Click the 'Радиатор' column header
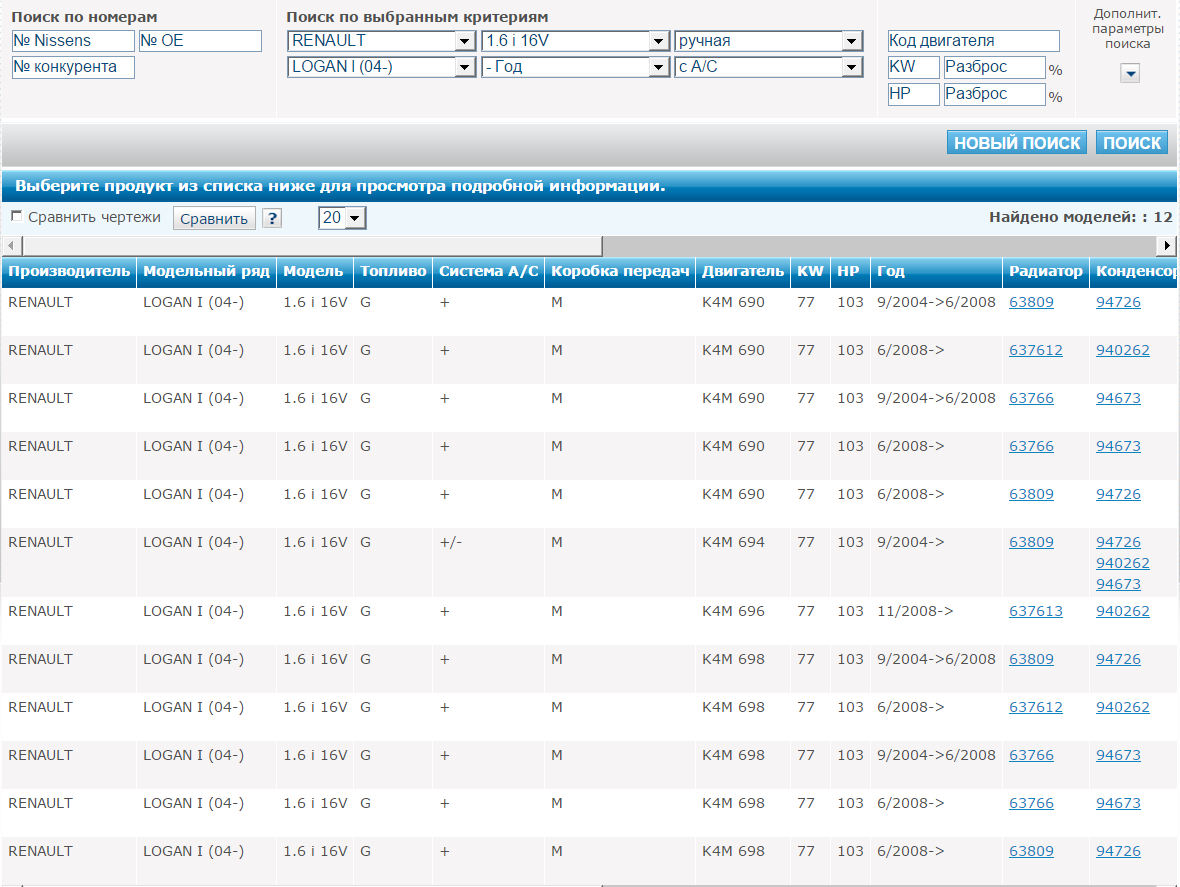This screenshot has width=1180, height=887. coord(1046,272)
